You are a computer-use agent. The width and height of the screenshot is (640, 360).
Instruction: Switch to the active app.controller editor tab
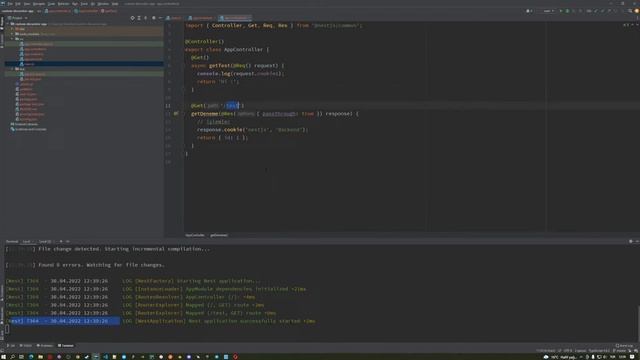236,18
